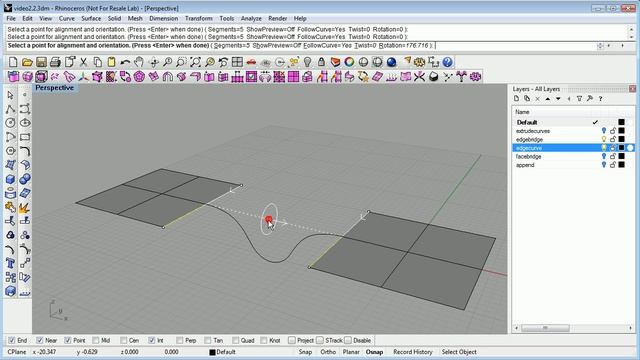
Task: Open Help with the blue question icon
Action: coord(447,62)
